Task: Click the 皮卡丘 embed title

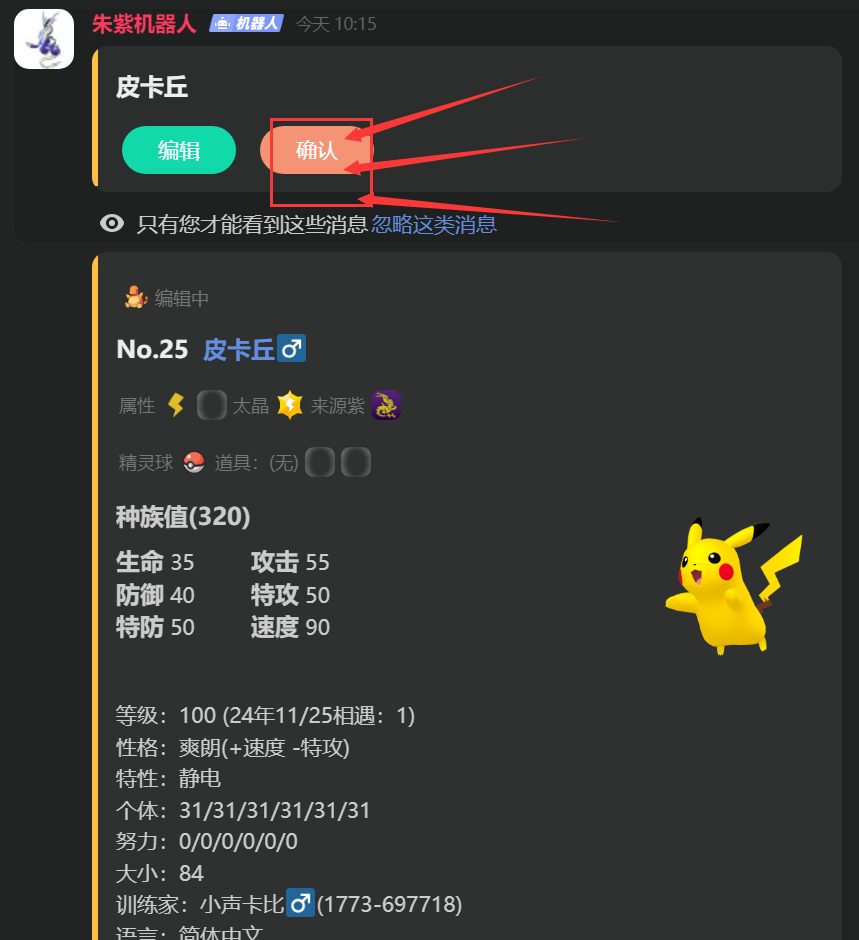Action: pyautogui.click(x=152, y=88)
